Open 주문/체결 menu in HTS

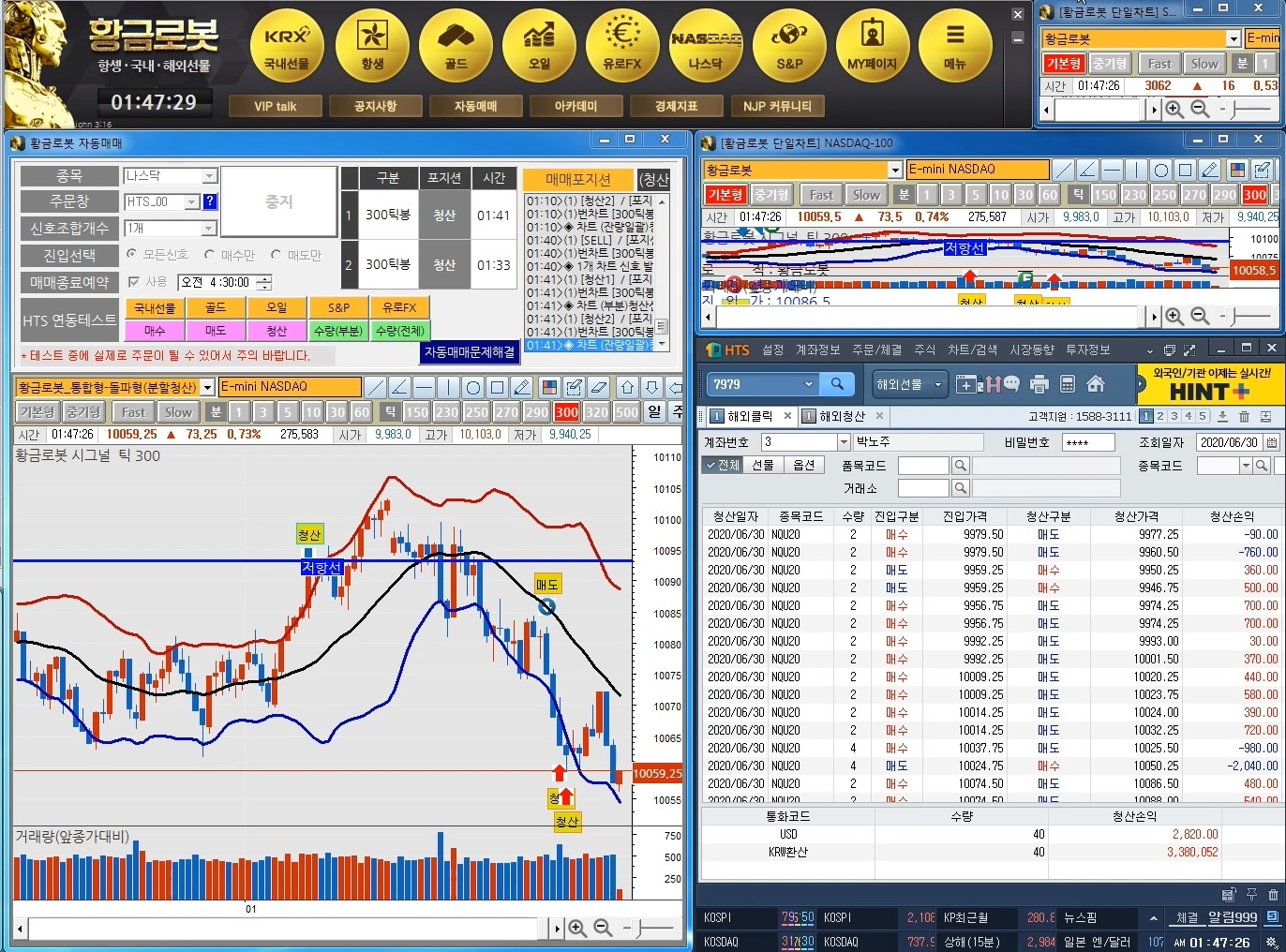876,350
